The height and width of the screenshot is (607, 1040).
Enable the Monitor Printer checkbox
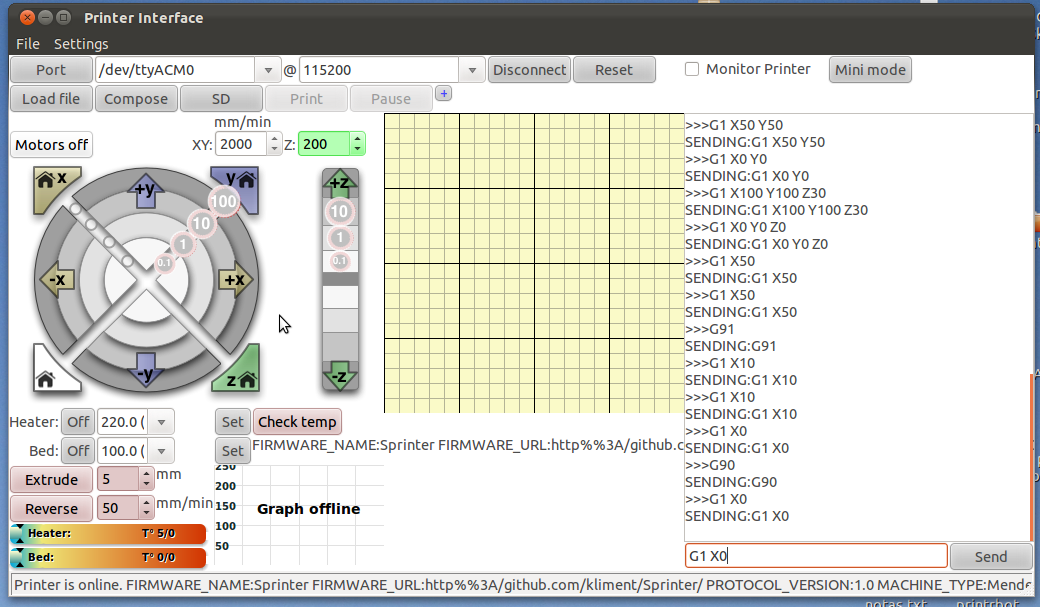[692, 70]
